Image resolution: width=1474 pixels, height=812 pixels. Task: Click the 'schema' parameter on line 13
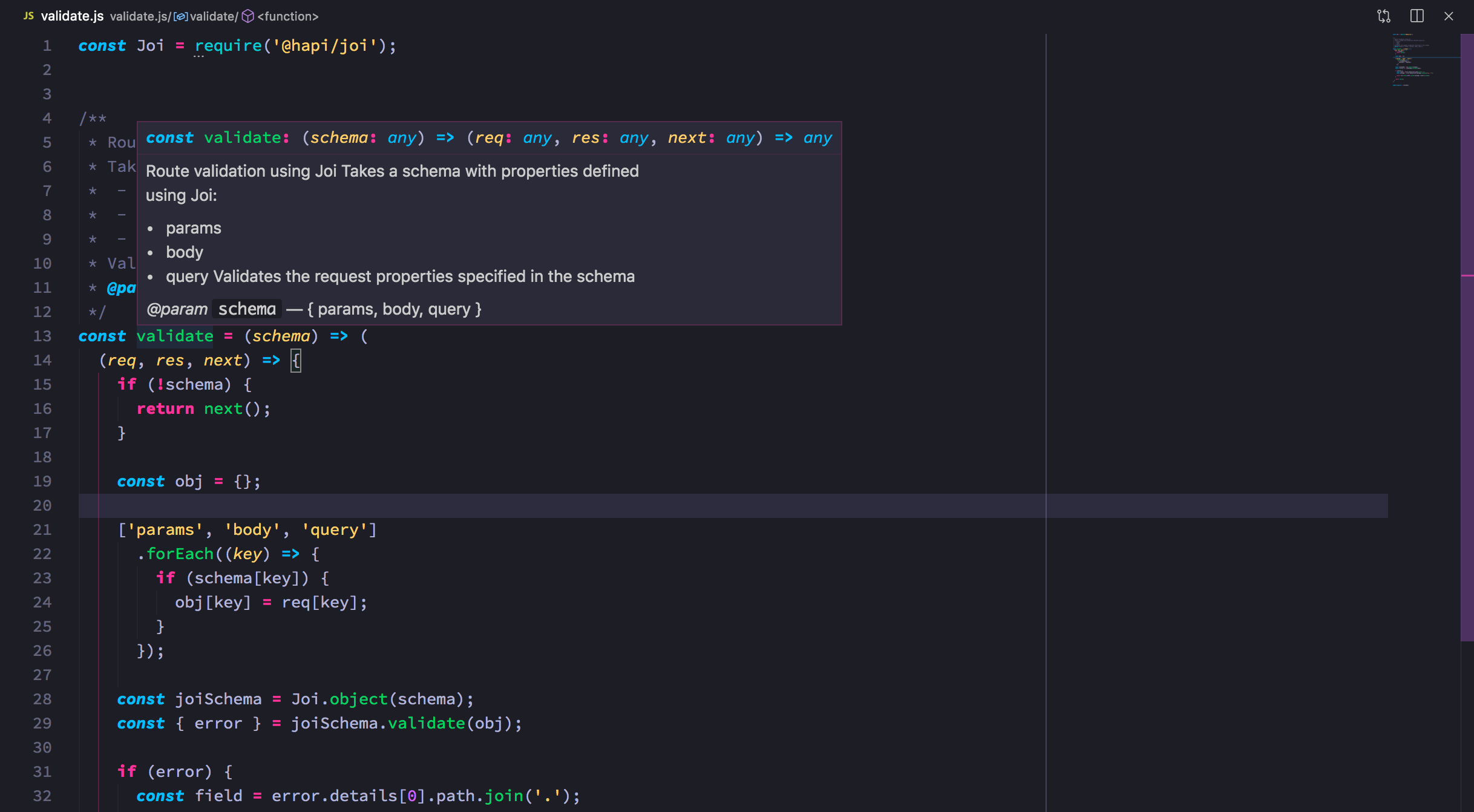click(x=281, y=336)
